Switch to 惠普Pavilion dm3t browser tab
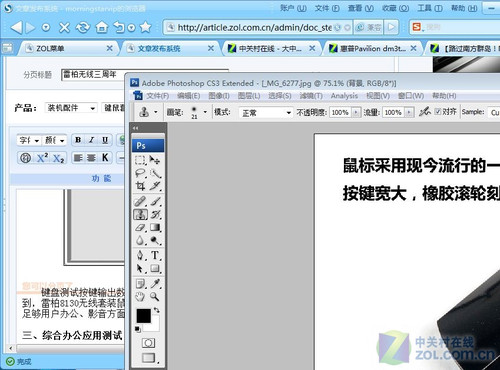Viewport: 500px width, 370px height. (x=373, y=49)
